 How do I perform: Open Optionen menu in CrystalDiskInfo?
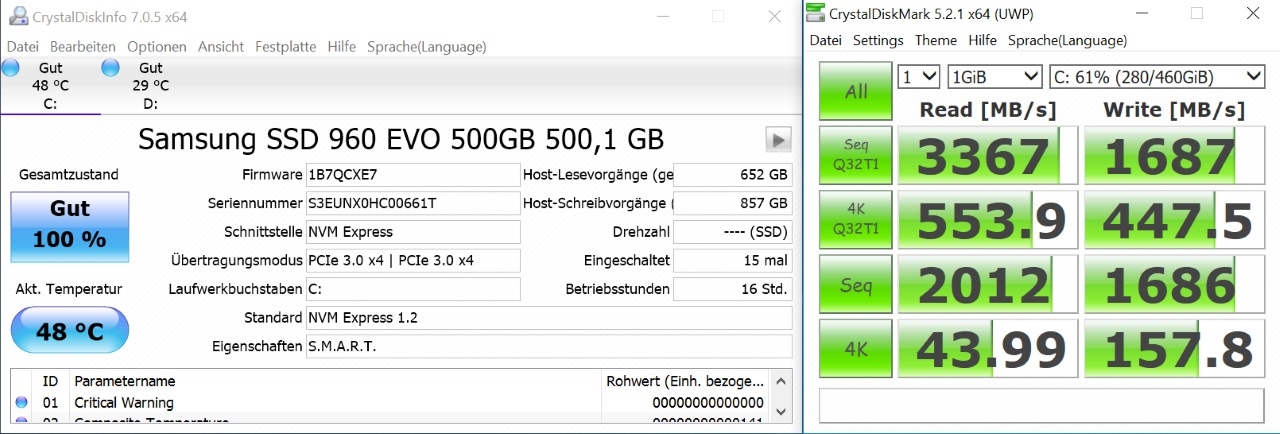tap(157, 47)
